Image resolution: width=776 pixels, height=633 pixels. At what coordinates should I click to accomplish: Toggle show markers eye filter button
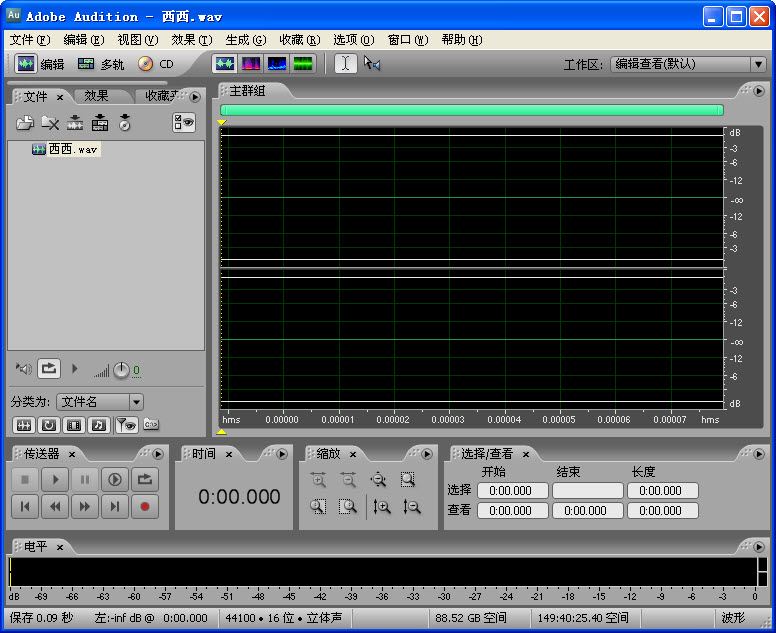[127, 425]
